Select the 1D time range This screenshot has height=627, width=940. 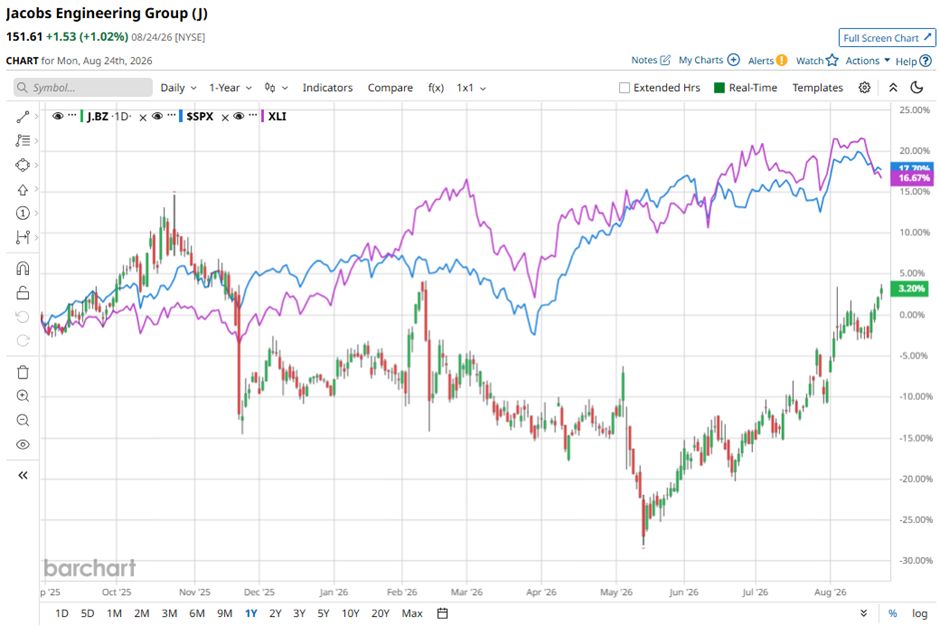(x=62, y=613)
